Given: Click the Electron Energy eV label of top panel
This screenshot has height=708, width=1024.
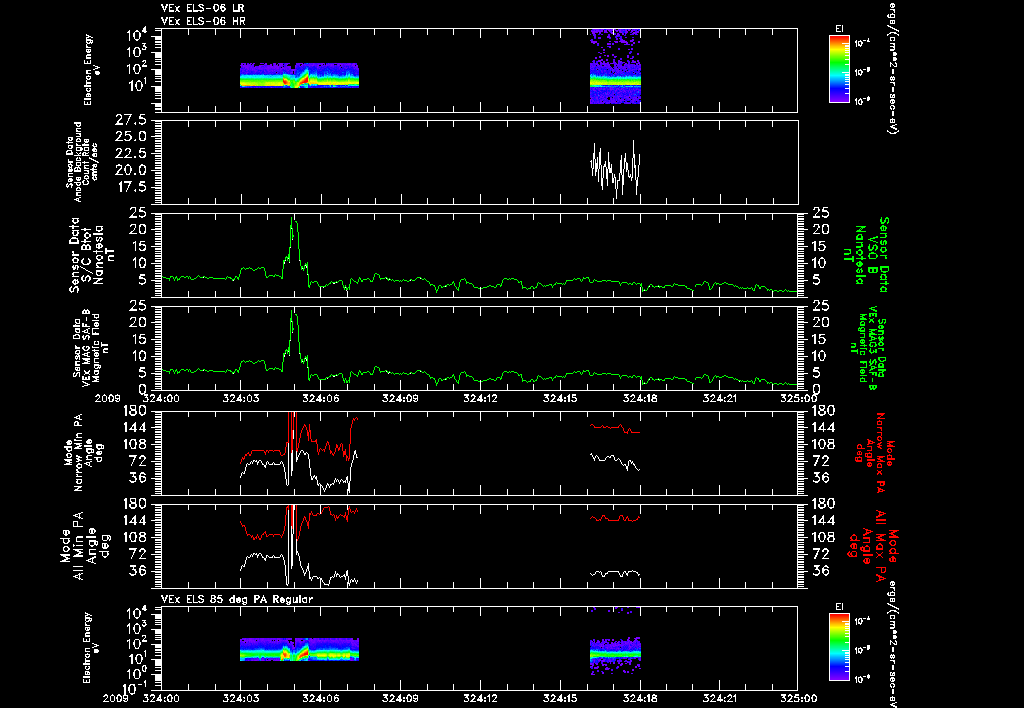Looking at the screenshot, I should [91, 70].
